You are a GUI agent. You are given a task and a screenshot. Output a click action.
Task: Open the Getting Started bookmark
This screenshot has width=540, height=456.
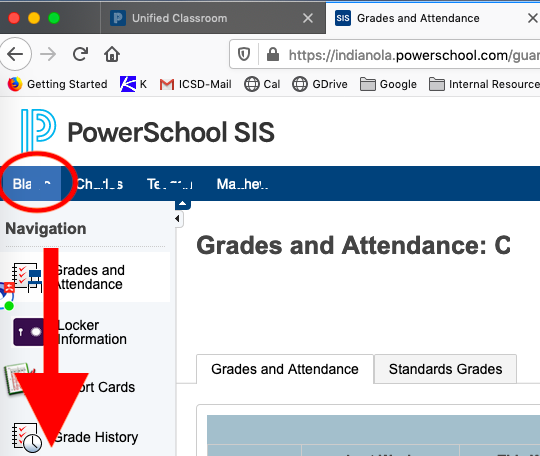point(58,84)
